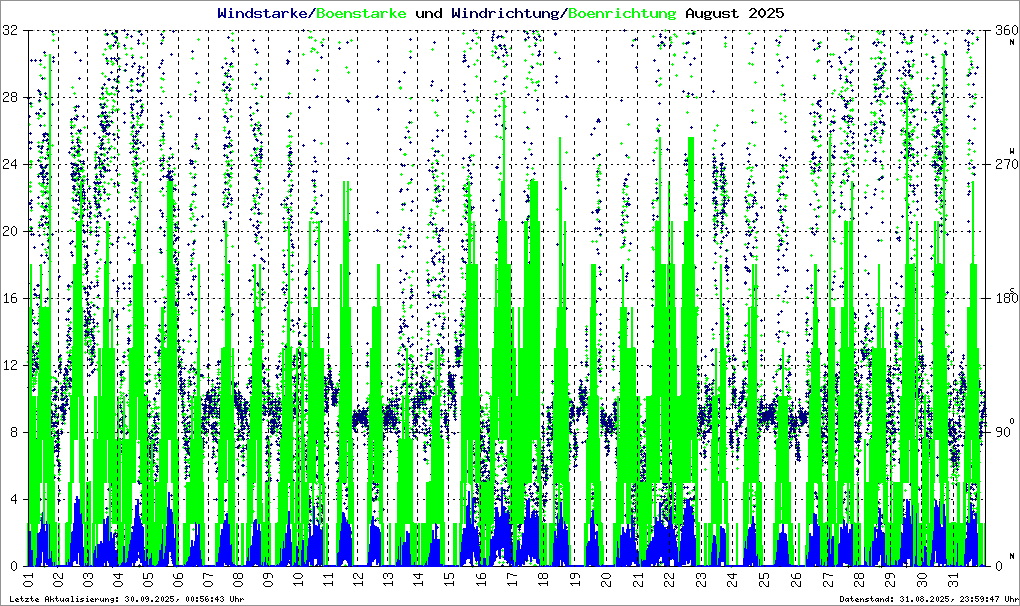Click the "Datenstand" timestamp in footer
1020x606 pixels.
pyautogui.click(x=929, y=599)
